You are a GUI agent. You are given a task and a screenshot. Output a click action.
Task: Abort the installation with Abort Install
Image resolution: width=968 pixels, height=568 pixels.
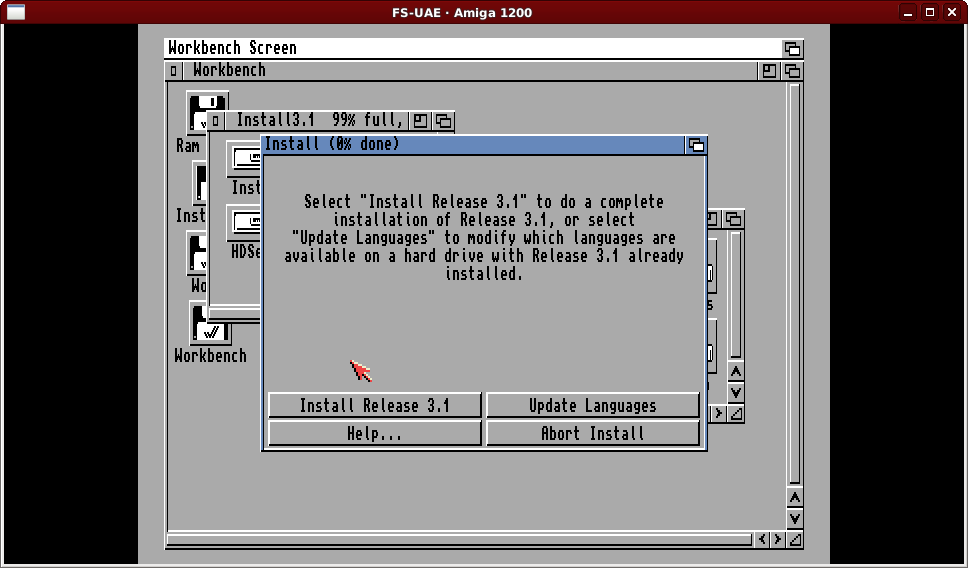click(593, 433)
